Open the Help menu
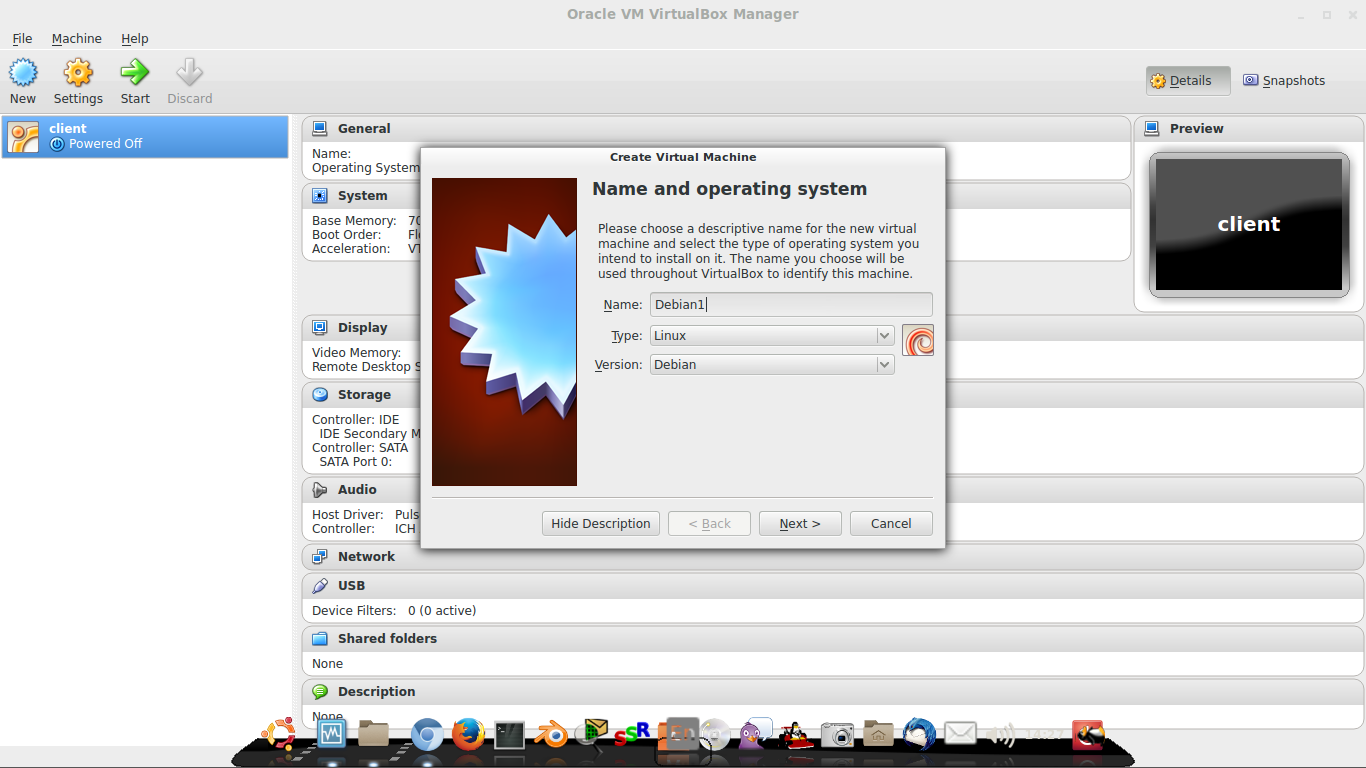 coord(135,38)
